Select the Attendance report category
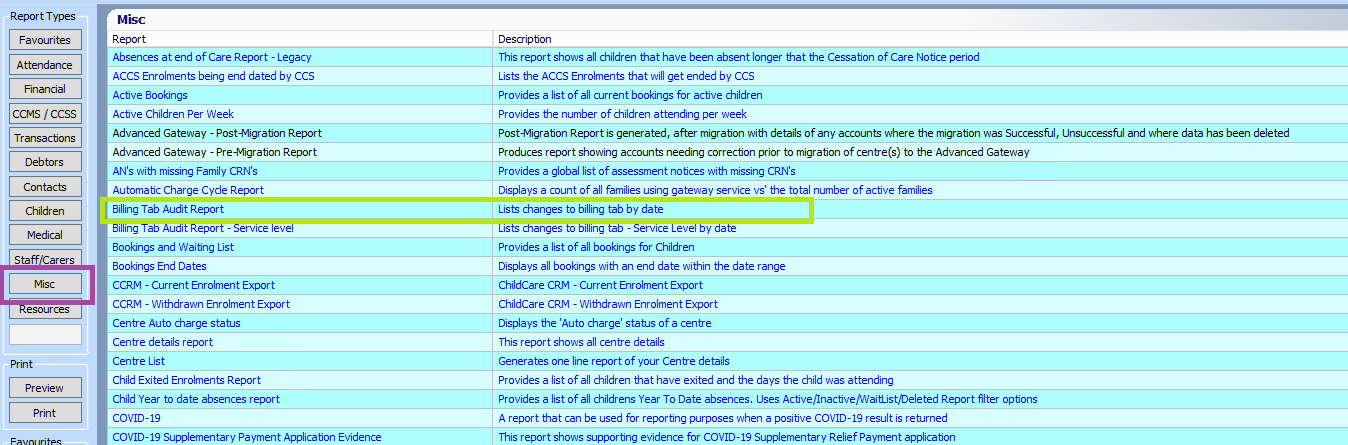This screenshot has width=1348, height=445. (x=45, y=65)
